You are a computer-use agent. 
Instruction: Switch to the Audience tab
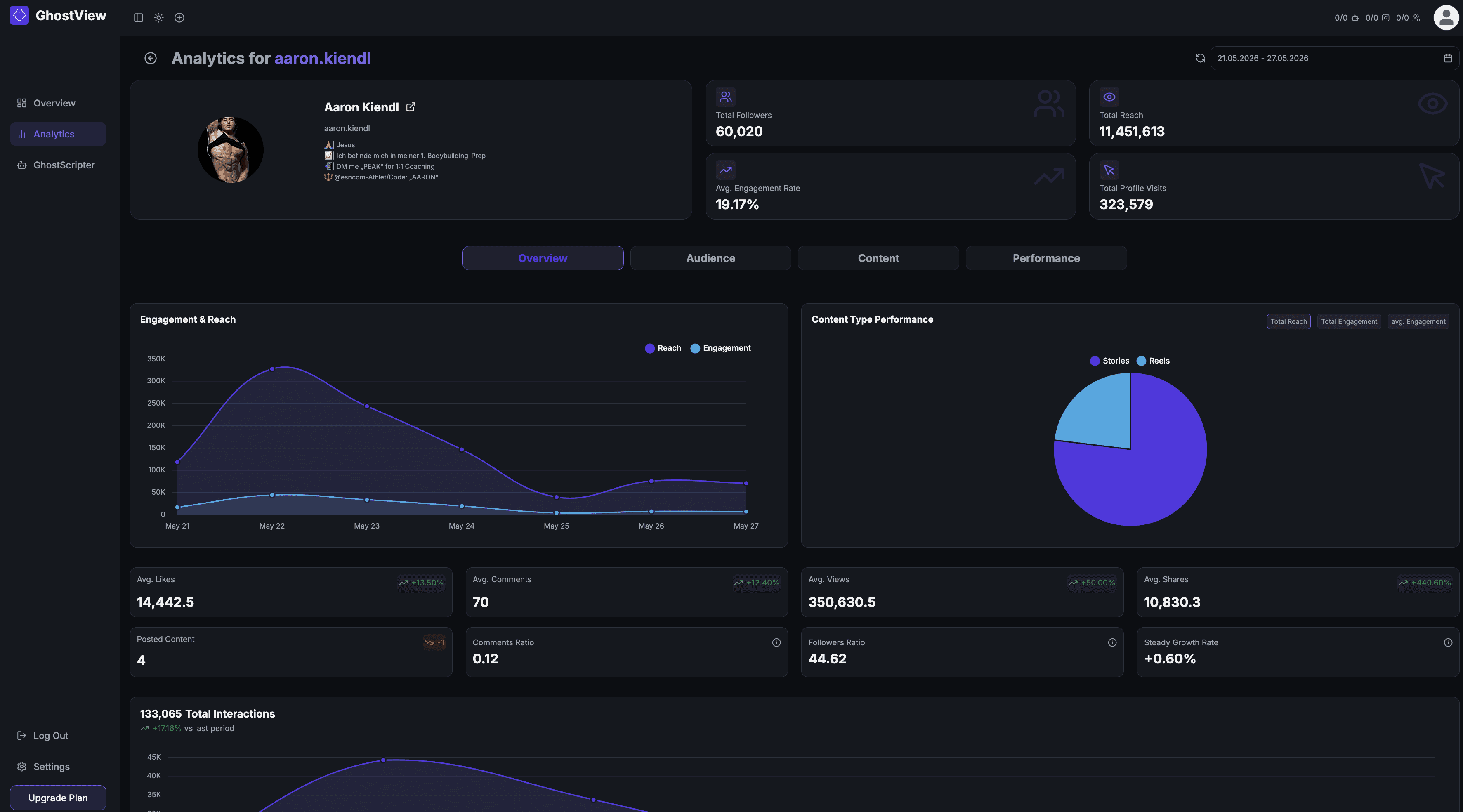[x=710, y=258]
